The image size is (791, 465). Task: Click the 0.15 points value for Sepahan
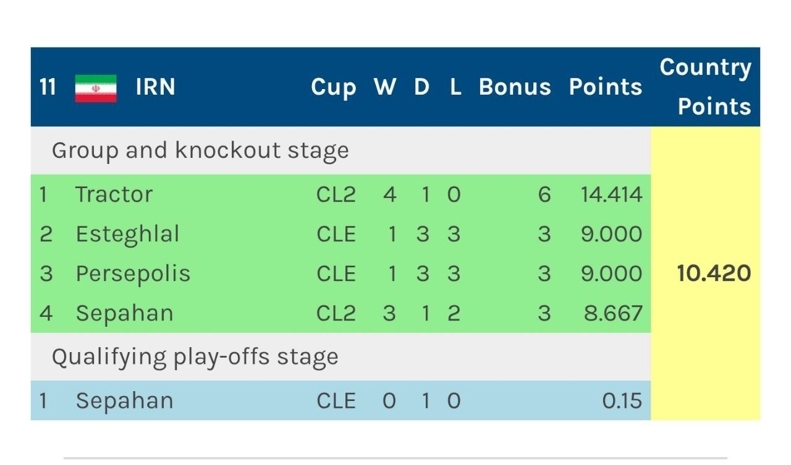[x=622, y=401]
